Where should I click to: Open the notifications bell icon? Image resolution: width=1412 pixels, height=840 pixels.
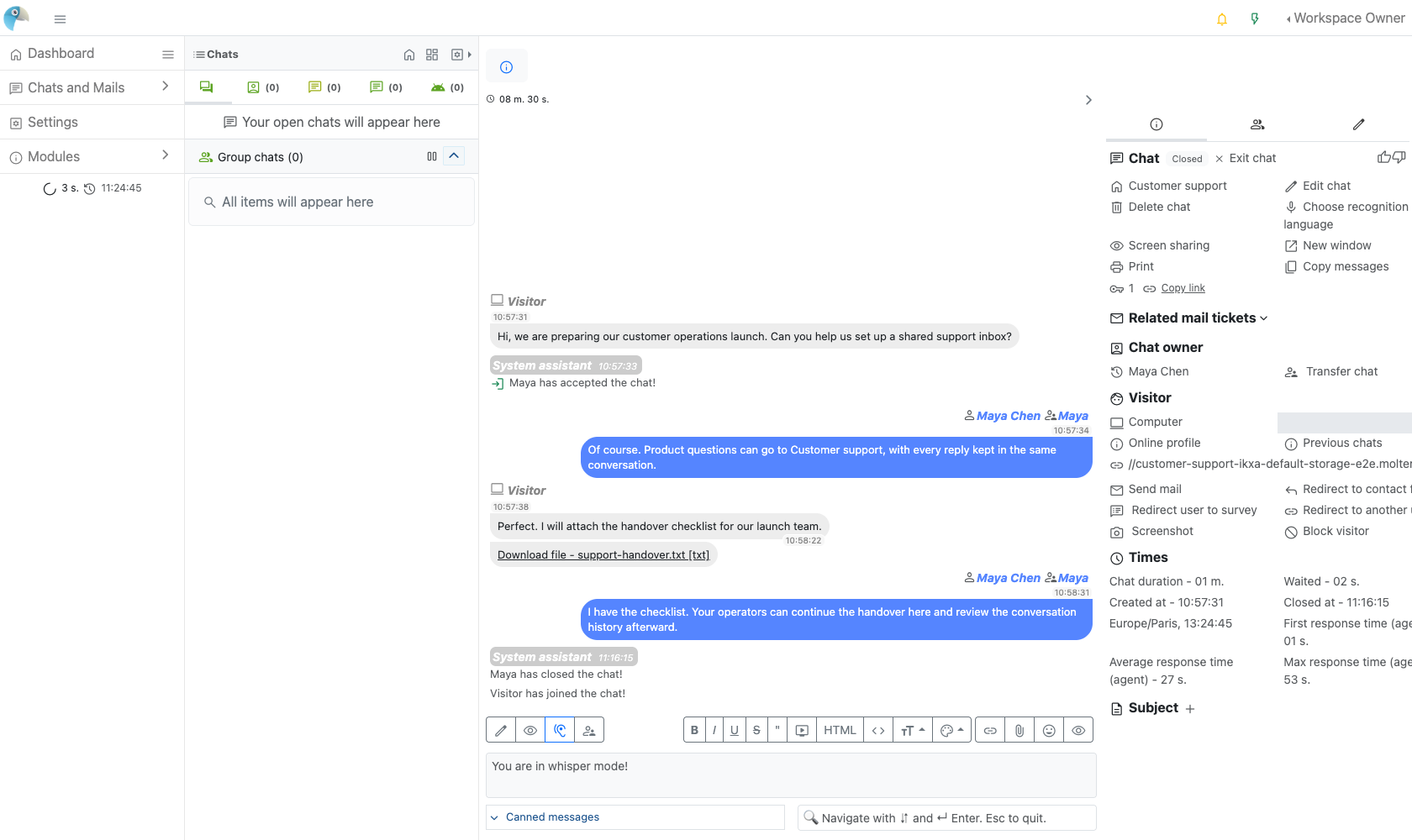click(x=1222, y=19)
